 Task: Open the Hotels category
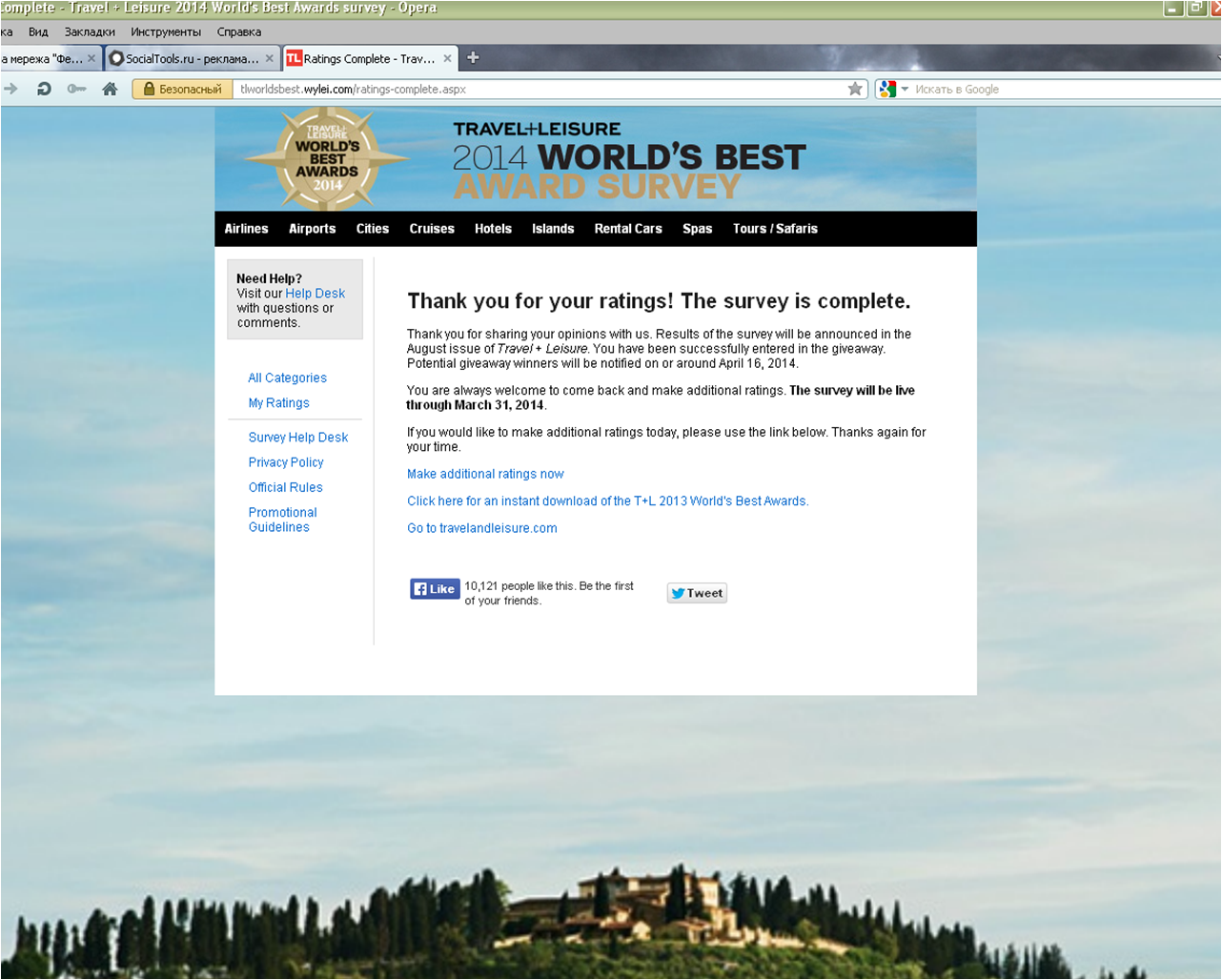493,229
